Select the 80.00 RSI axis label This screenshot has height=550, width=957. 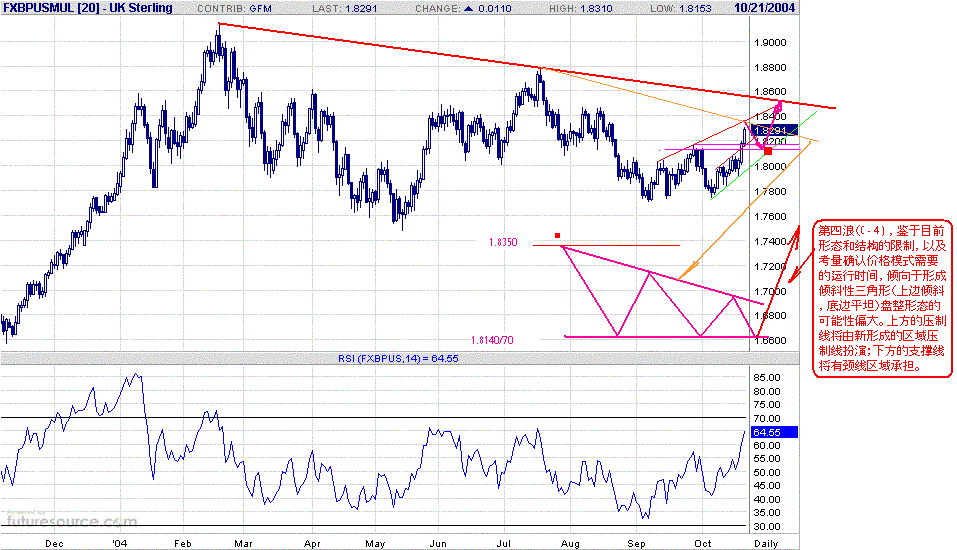(x=767, y=392)
